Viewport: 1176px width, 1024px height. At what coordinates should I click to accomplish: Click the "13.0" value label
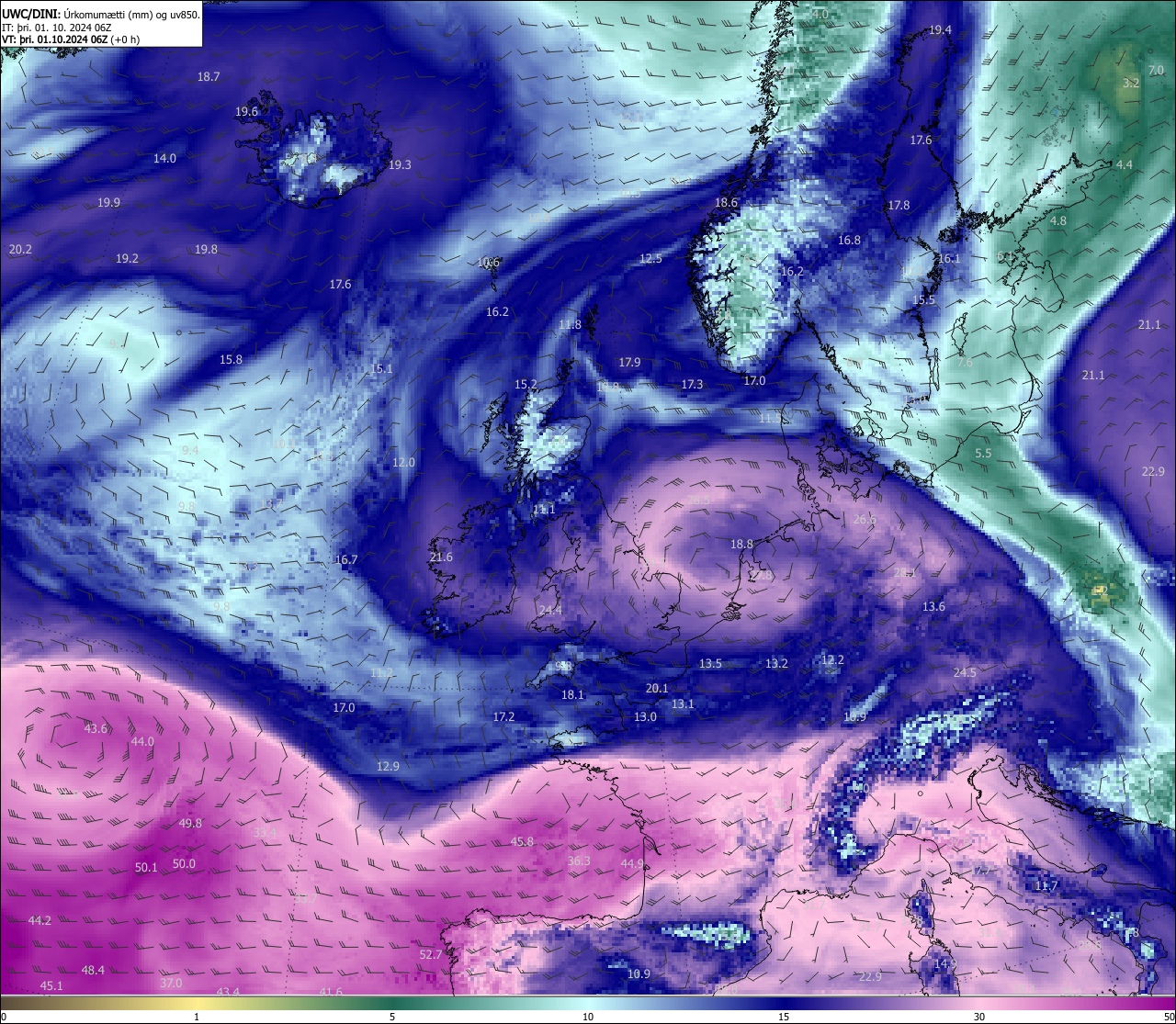645,717
